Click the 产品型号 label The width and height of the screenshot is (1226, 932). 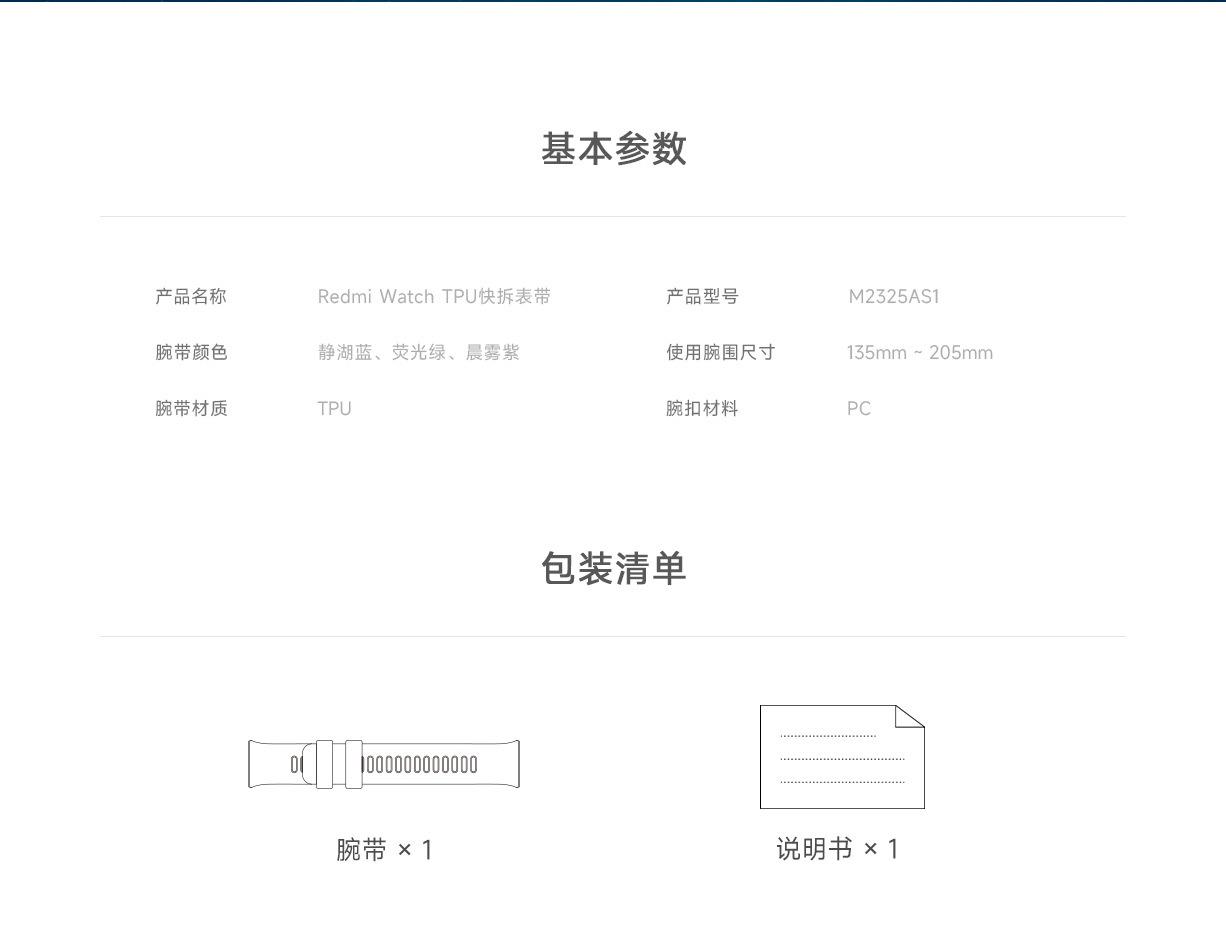pos(702,297)
